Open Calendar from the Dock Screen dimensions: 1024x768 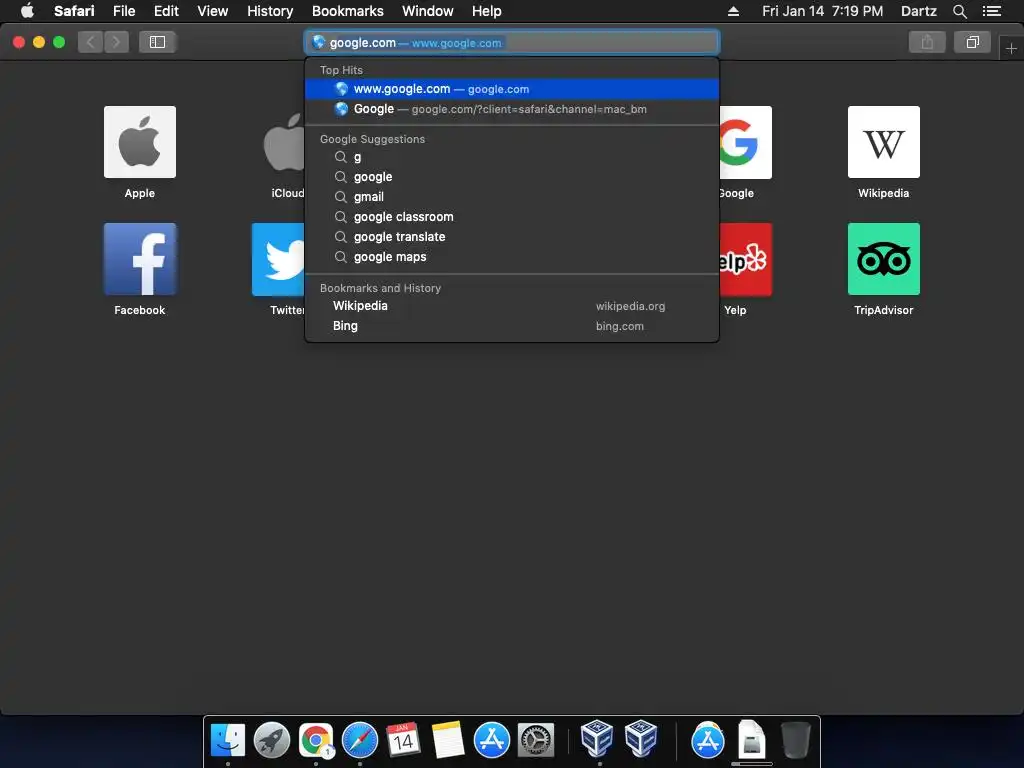[403, 740]
